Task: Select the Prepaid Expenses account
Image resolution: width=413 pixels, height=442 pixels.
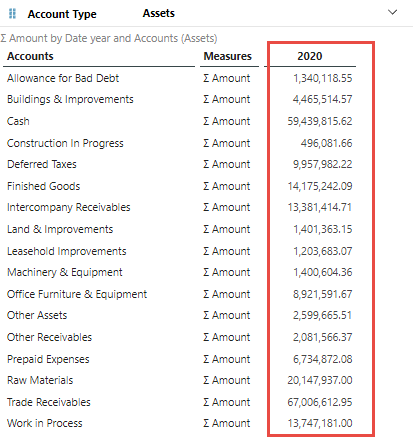Action: 48,359
